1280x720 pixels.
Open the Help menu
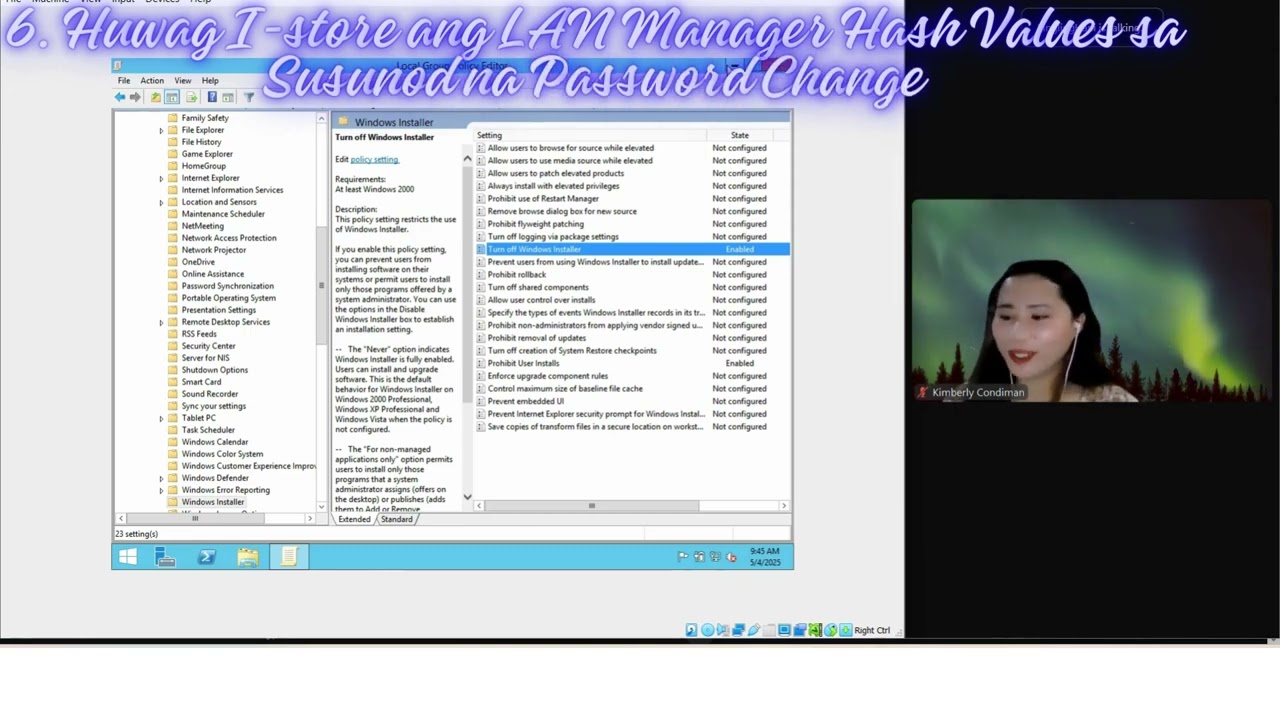210,80
